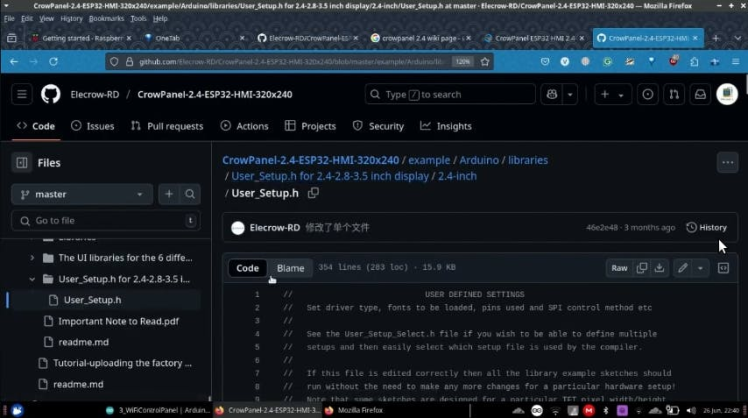Reload the page in Firefox
Image resolution: width=748 pixels, height=418 pixels.
point(53,62)
